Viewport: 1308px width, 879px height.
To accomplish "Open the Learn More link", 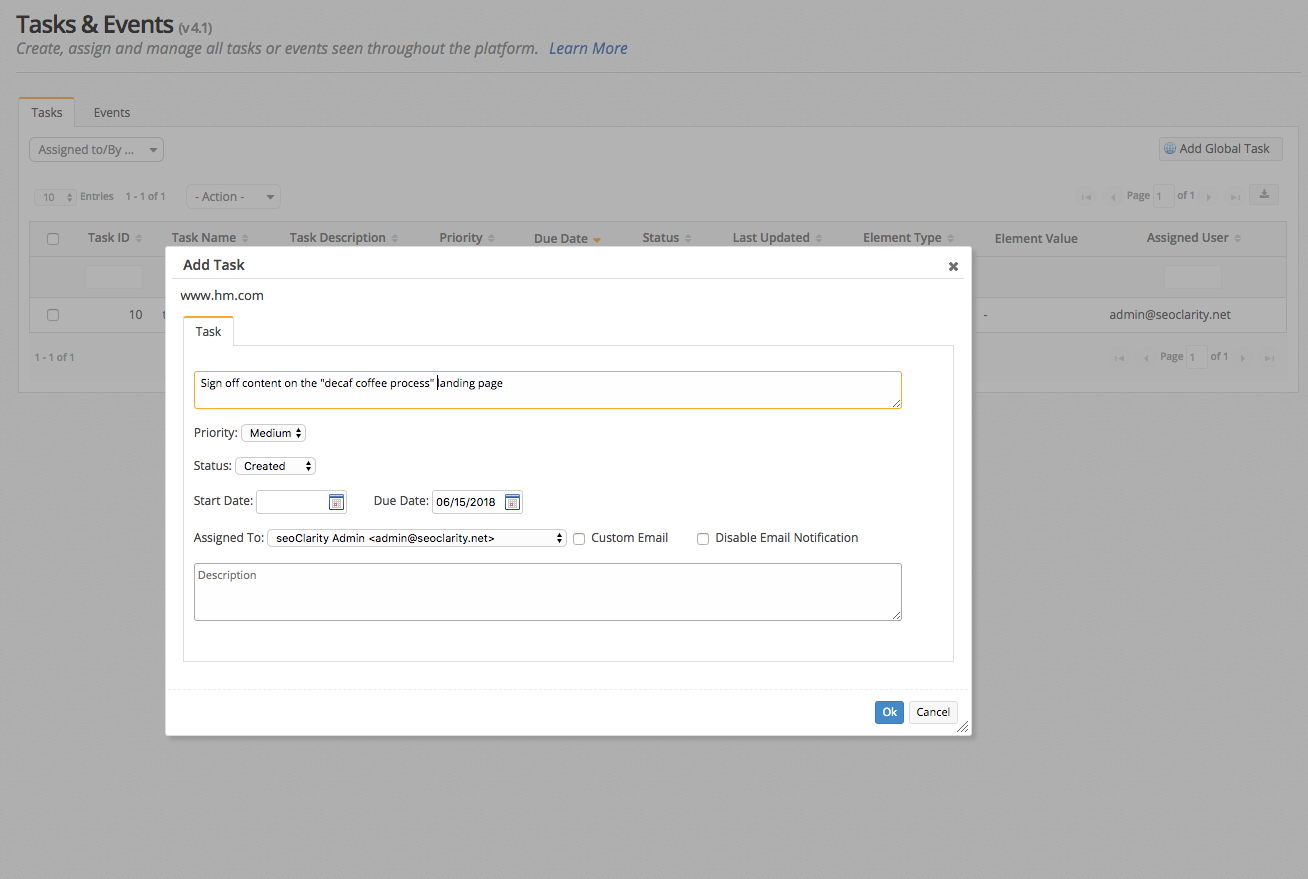I will [x=588, y=48].
